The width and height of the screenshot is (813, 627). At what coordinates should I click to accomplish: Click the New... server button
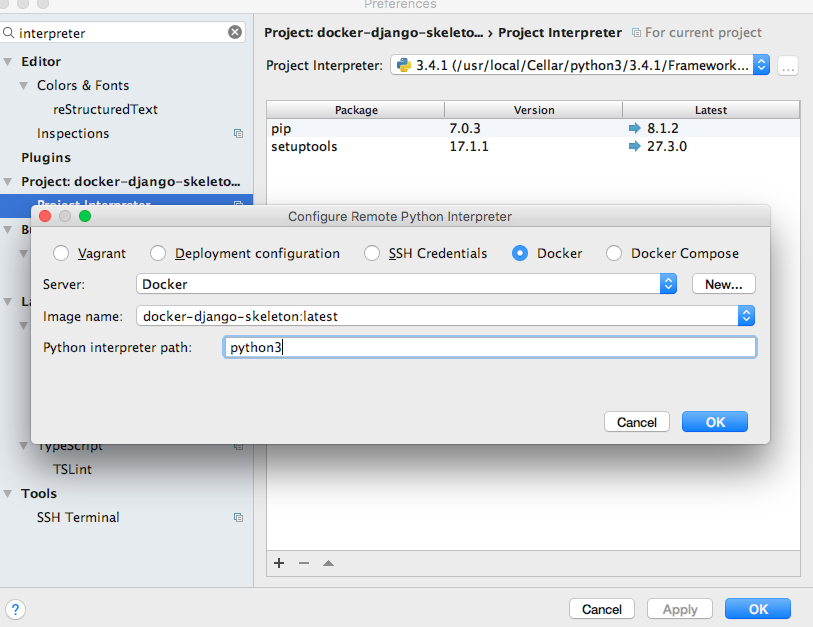point(723,285)
